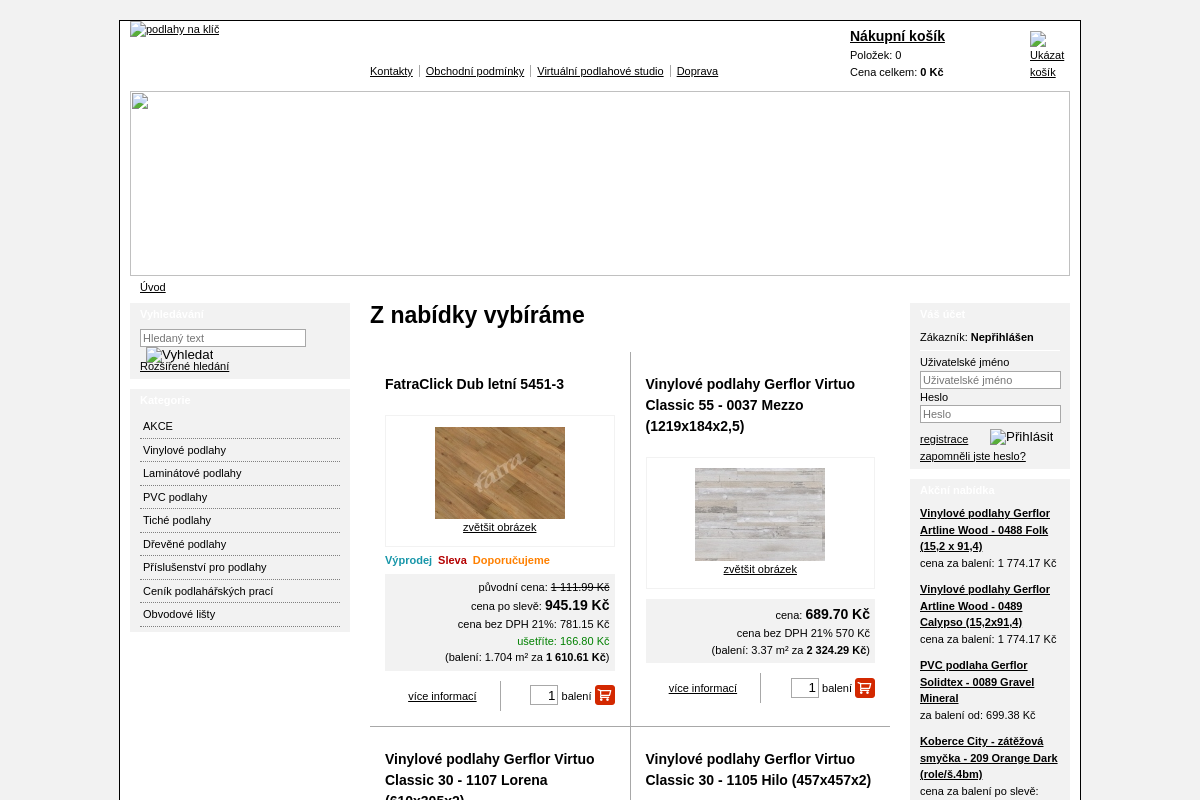Open Virtuální podlahové studio
Viewport: 1200px width, 800px height.
pyautogui.click(x=600, y=71)
